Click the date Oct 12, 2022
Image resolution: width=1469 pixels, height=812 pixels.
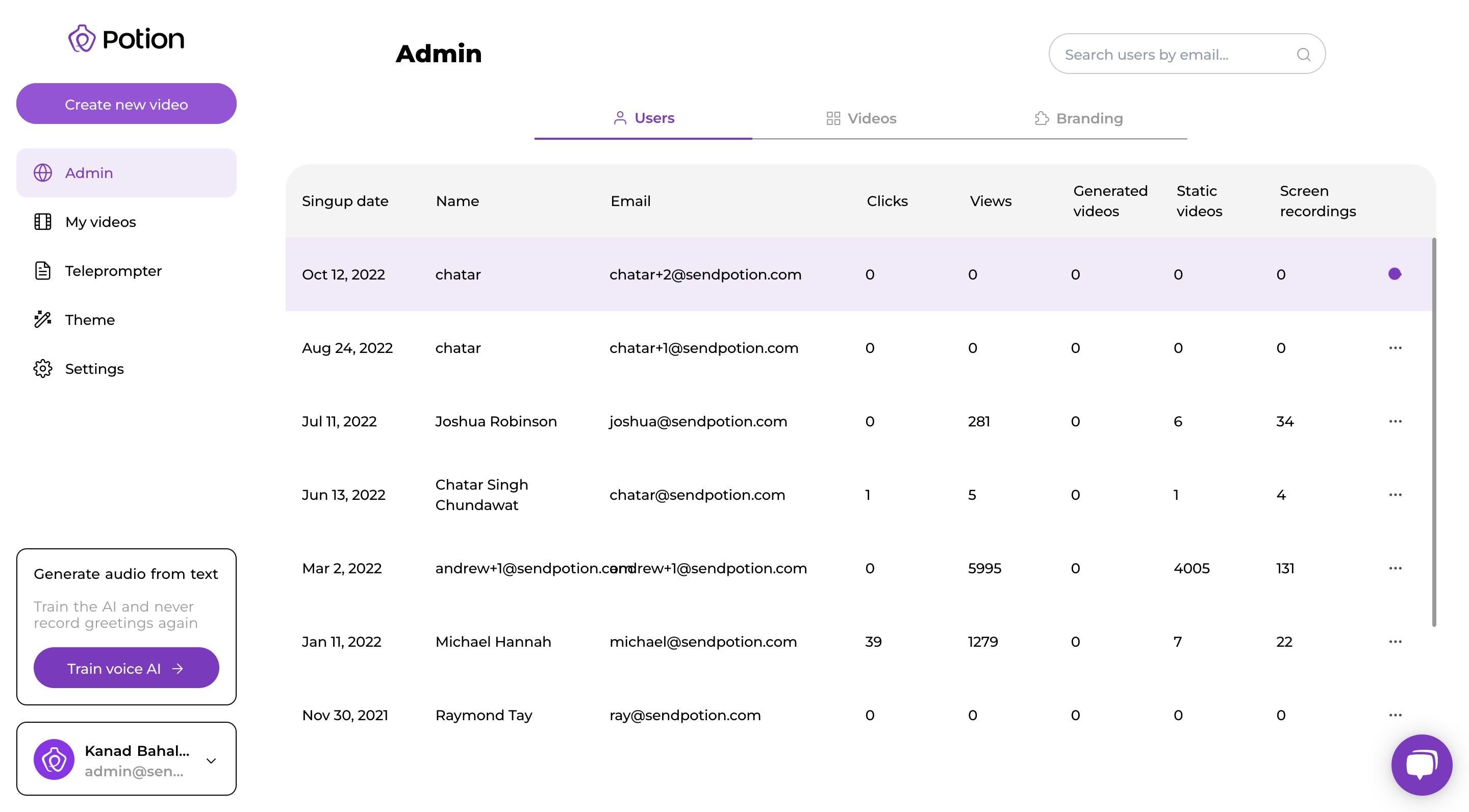(343, 274)
